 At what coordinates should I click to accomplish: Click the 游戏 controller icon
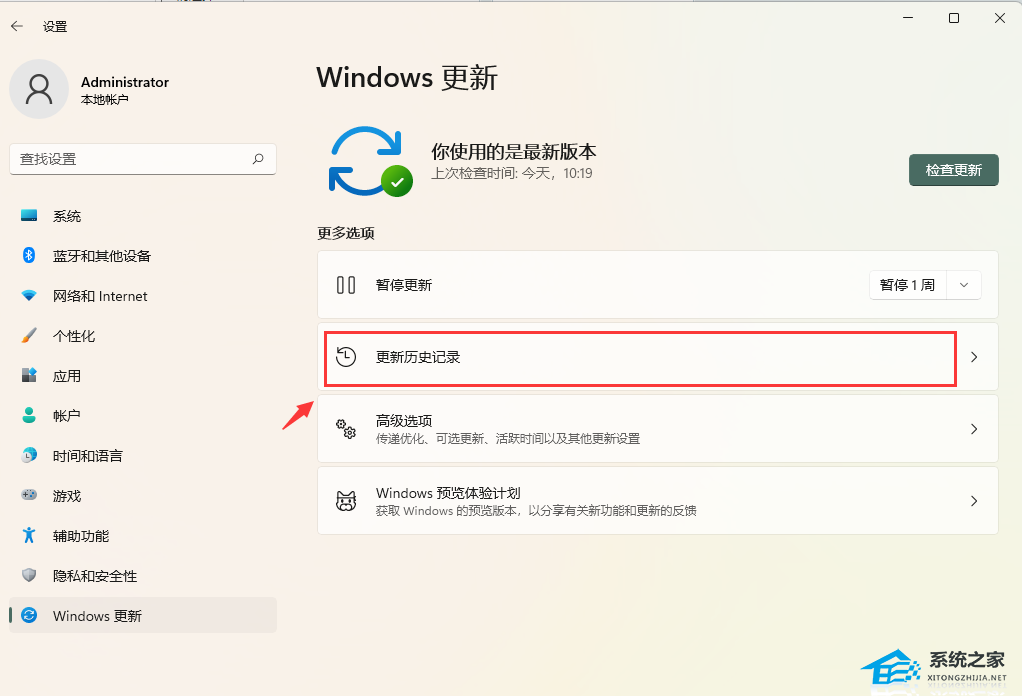(29, 496)
